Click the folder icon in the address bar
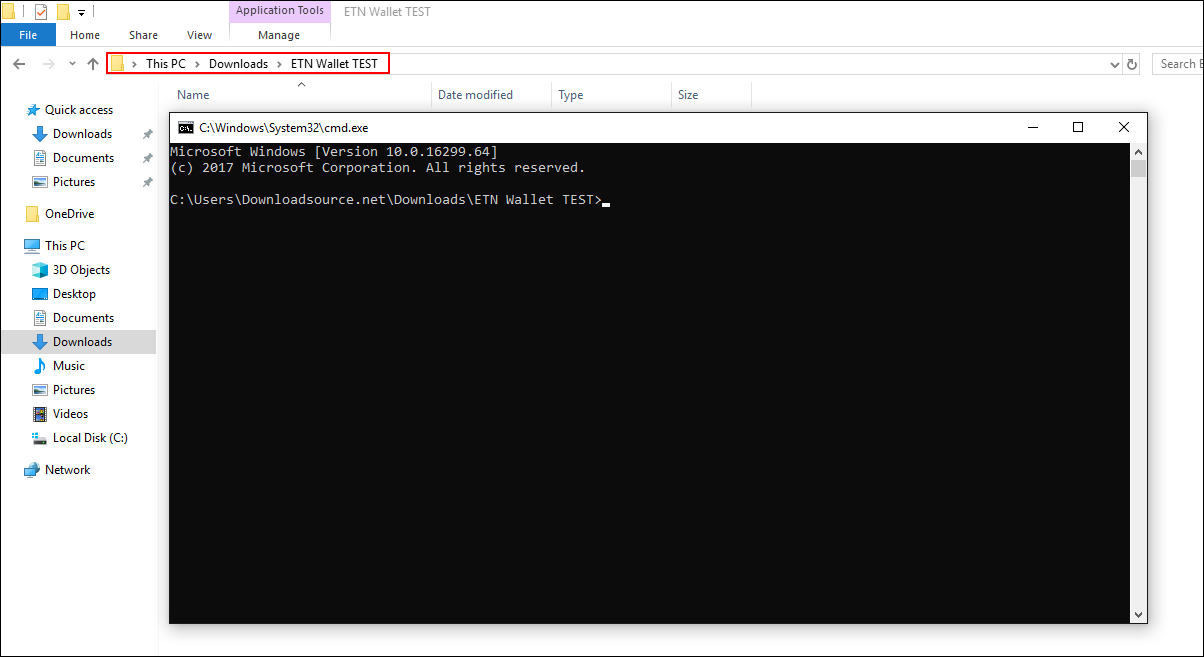1204x657 pixels. click(118, 64)
